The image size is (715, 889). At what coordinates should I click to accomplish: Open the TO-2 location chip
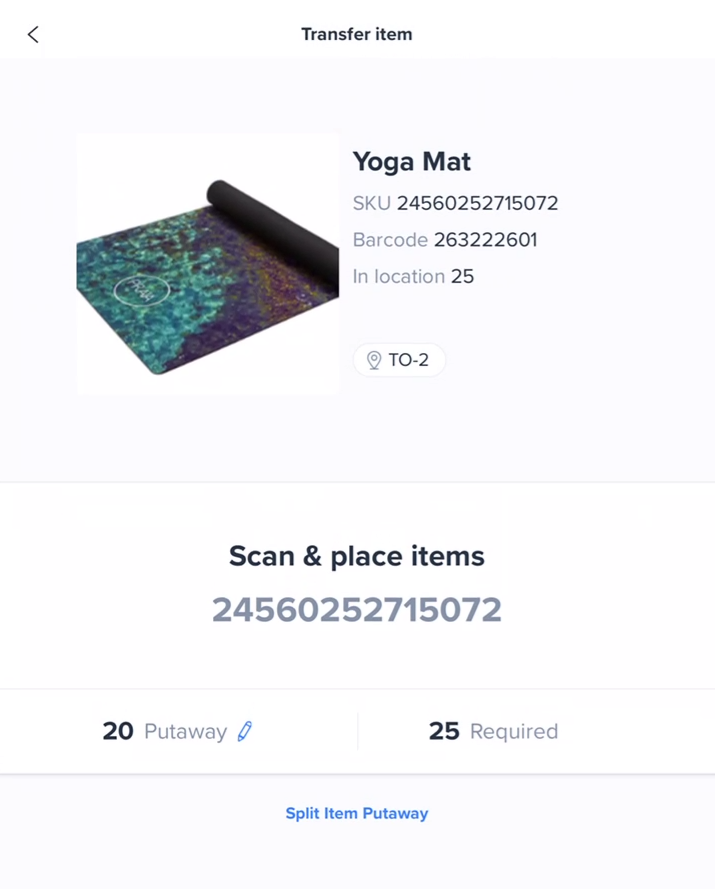399,360
